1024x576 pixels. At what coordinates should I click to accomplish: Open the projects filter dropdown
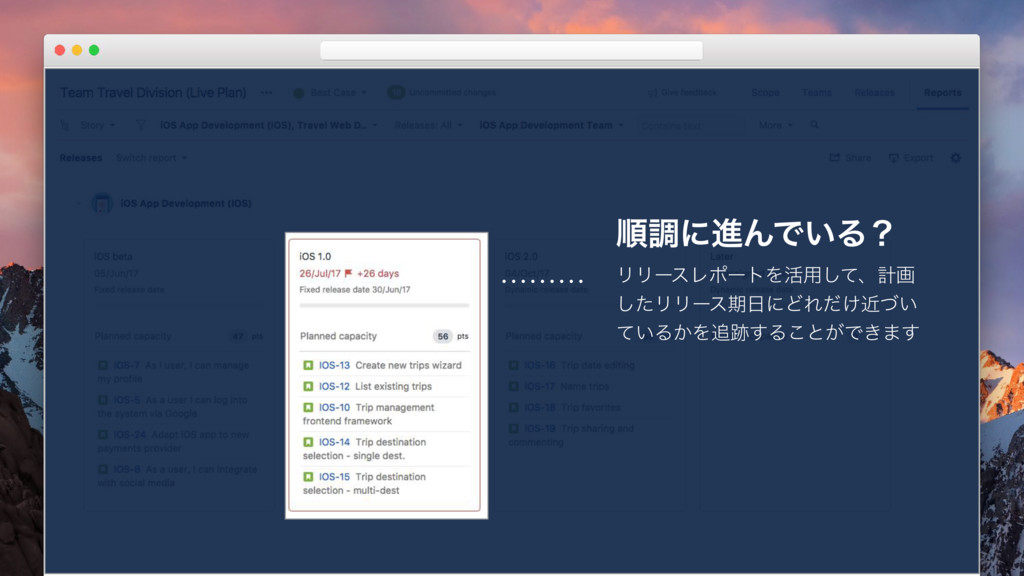[269, 125]
